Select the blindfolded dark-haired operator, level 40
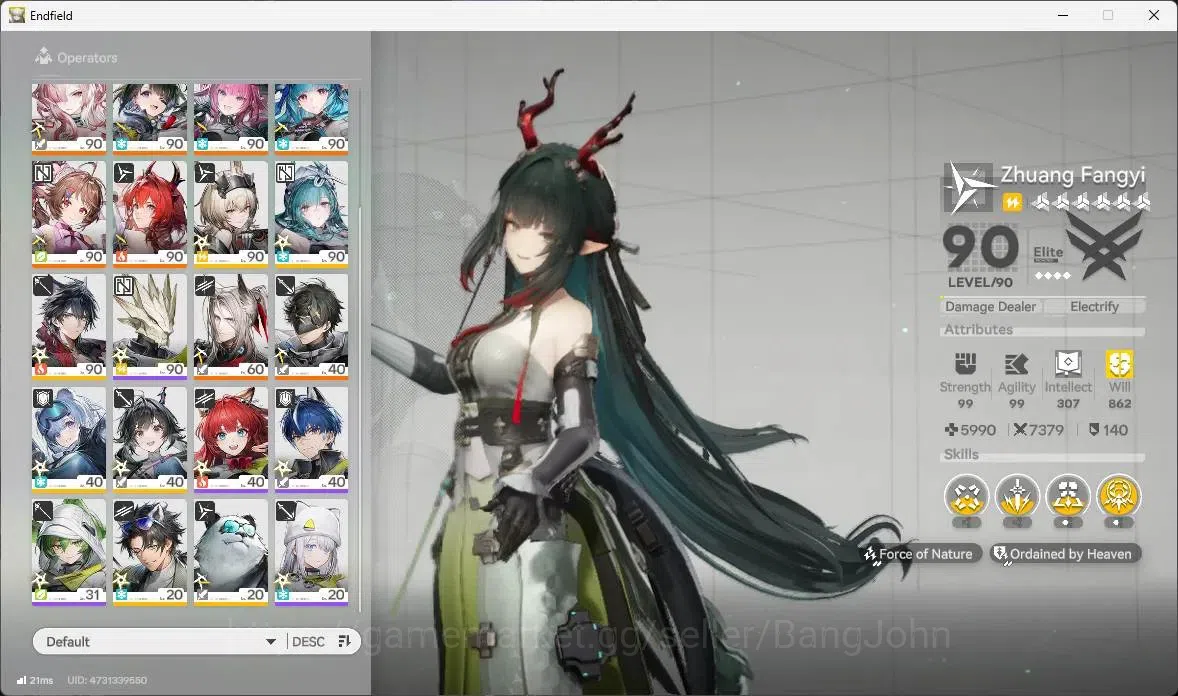Viewport: 1178px width, 696px height. [312, 326]
